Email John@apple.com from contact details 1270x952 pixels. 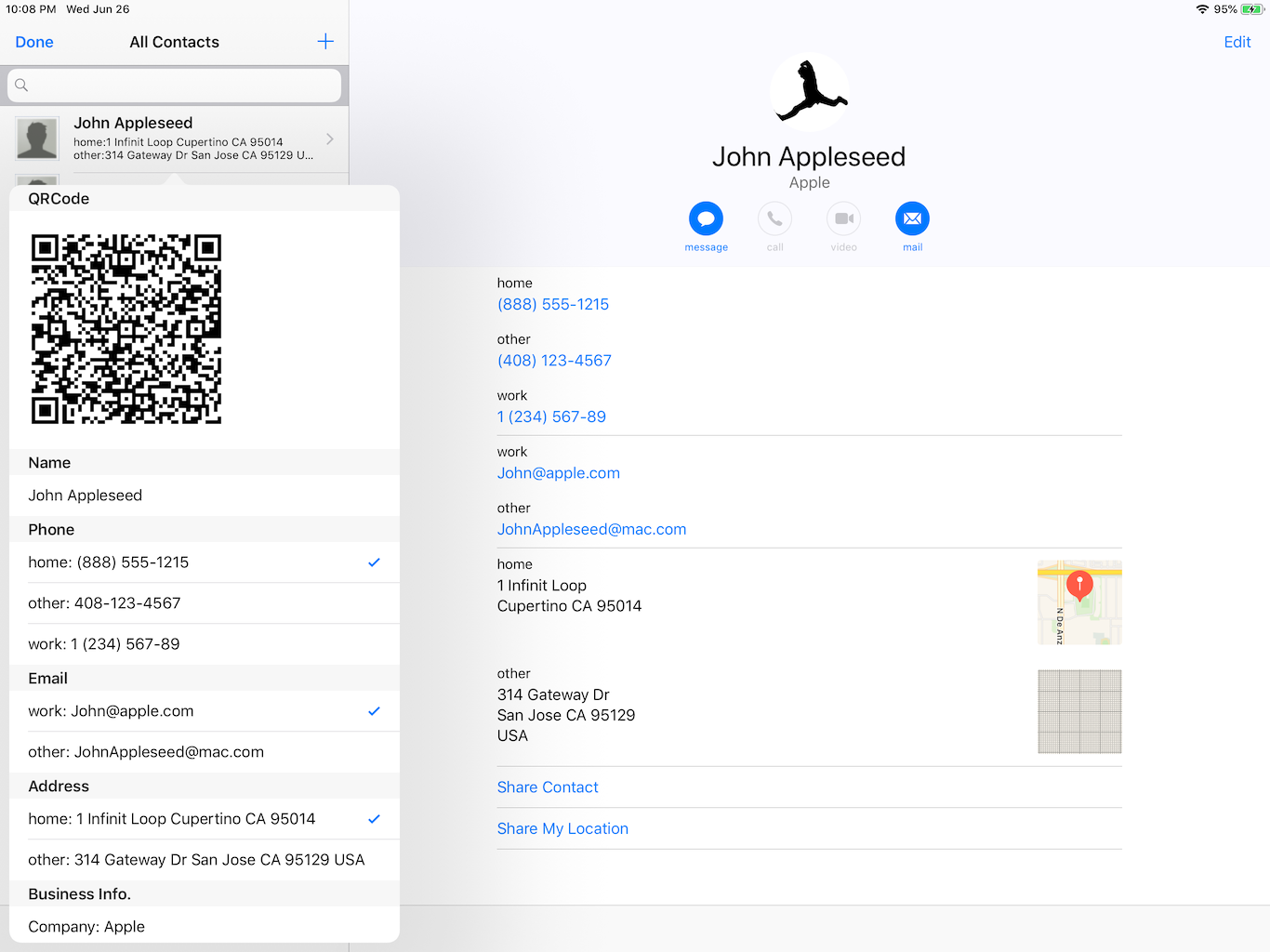(559, 473)
